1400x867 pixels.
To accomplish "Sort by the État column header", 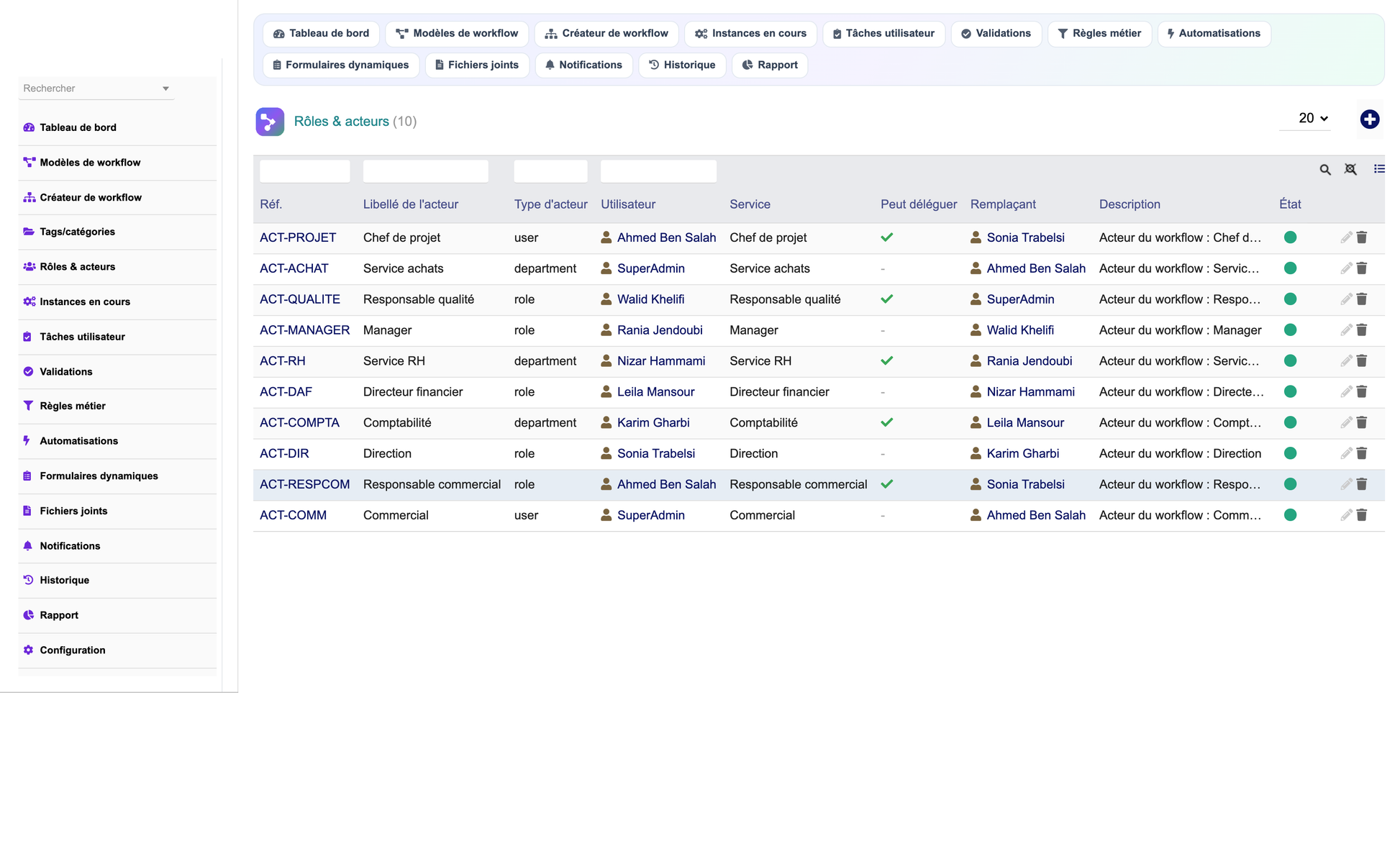I will (x=1290, y=204).
